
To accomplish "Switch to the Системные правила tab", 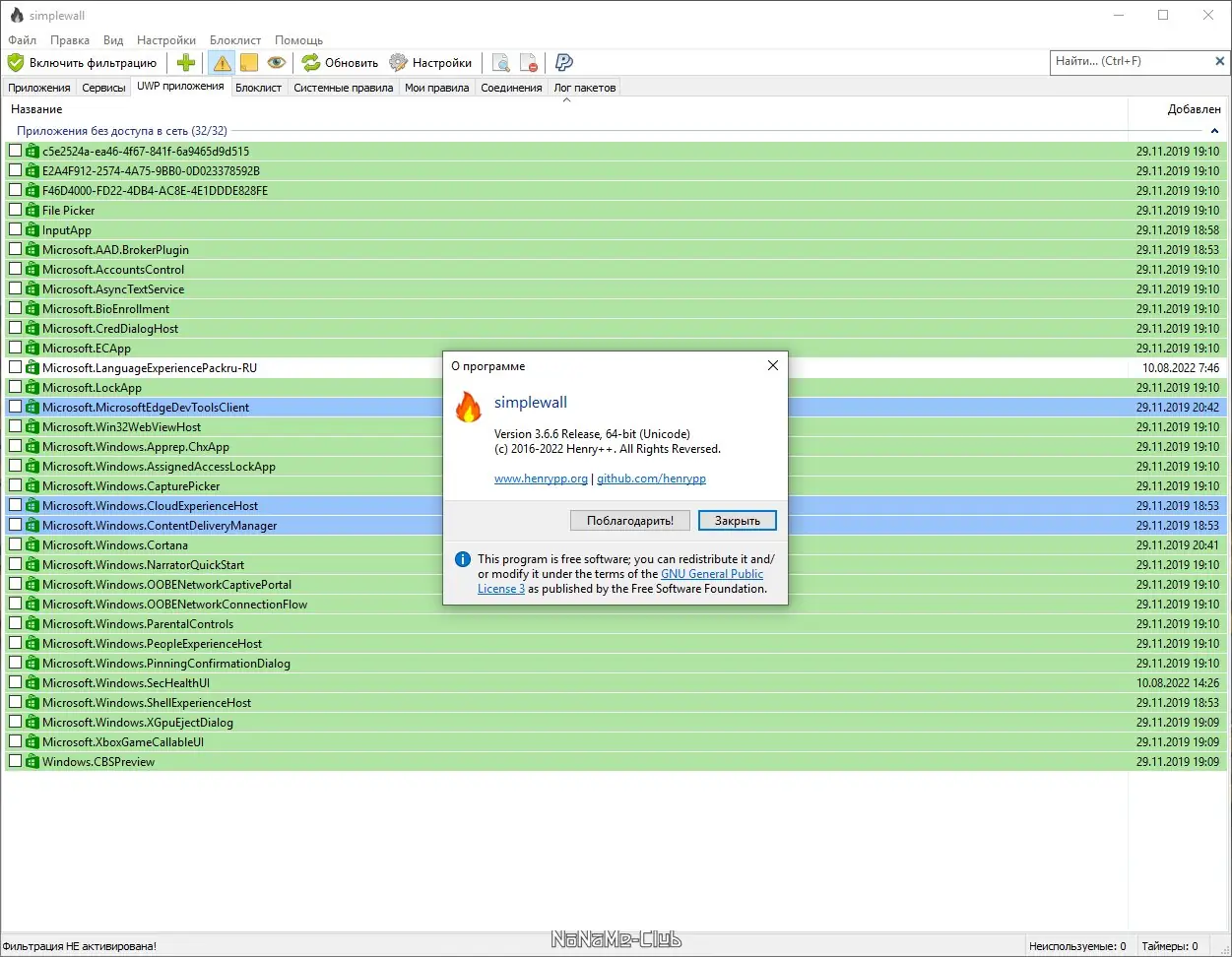I will (344, 88).
